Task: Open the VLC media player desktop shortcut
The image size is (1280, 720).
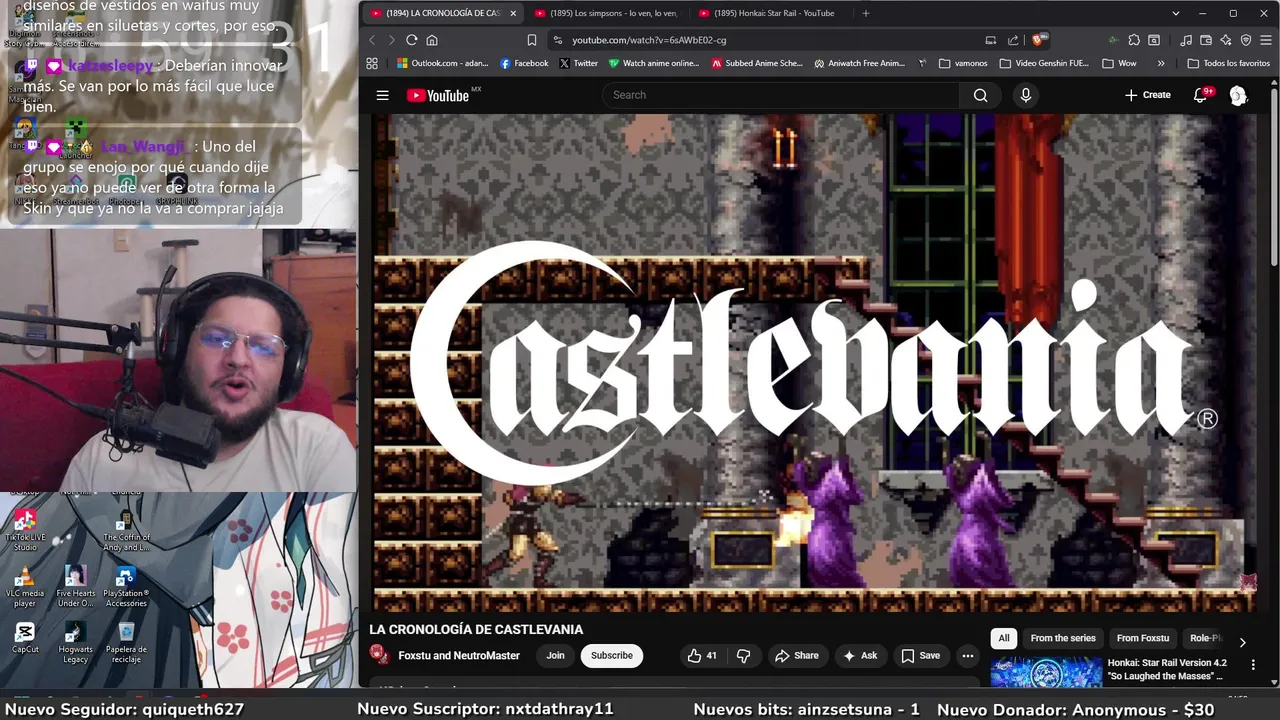Action: coord(24,587)
